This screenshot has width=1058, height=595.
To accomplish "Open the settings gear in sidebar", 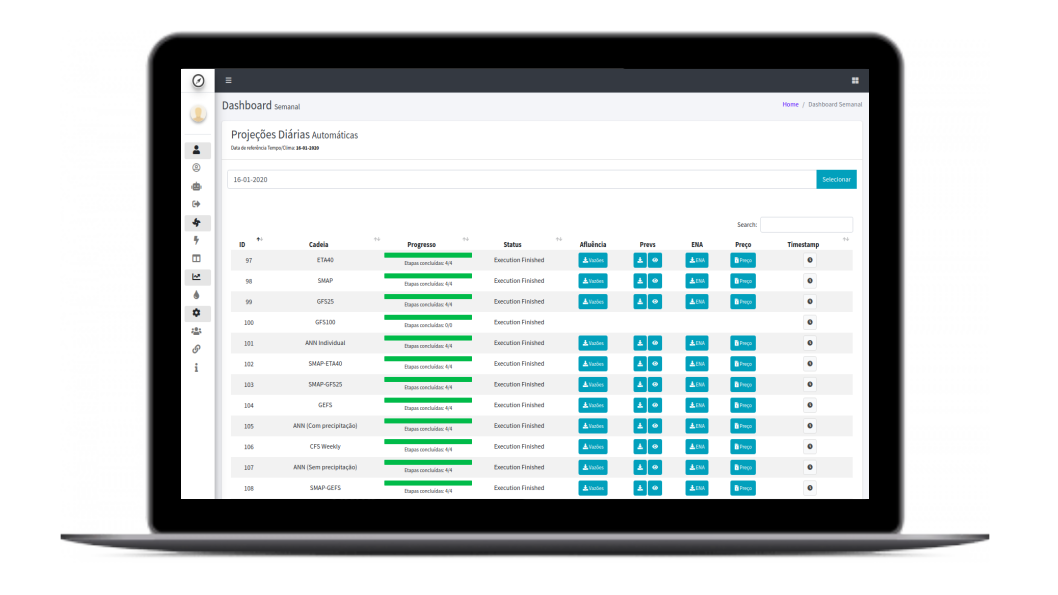I will 197,313.
